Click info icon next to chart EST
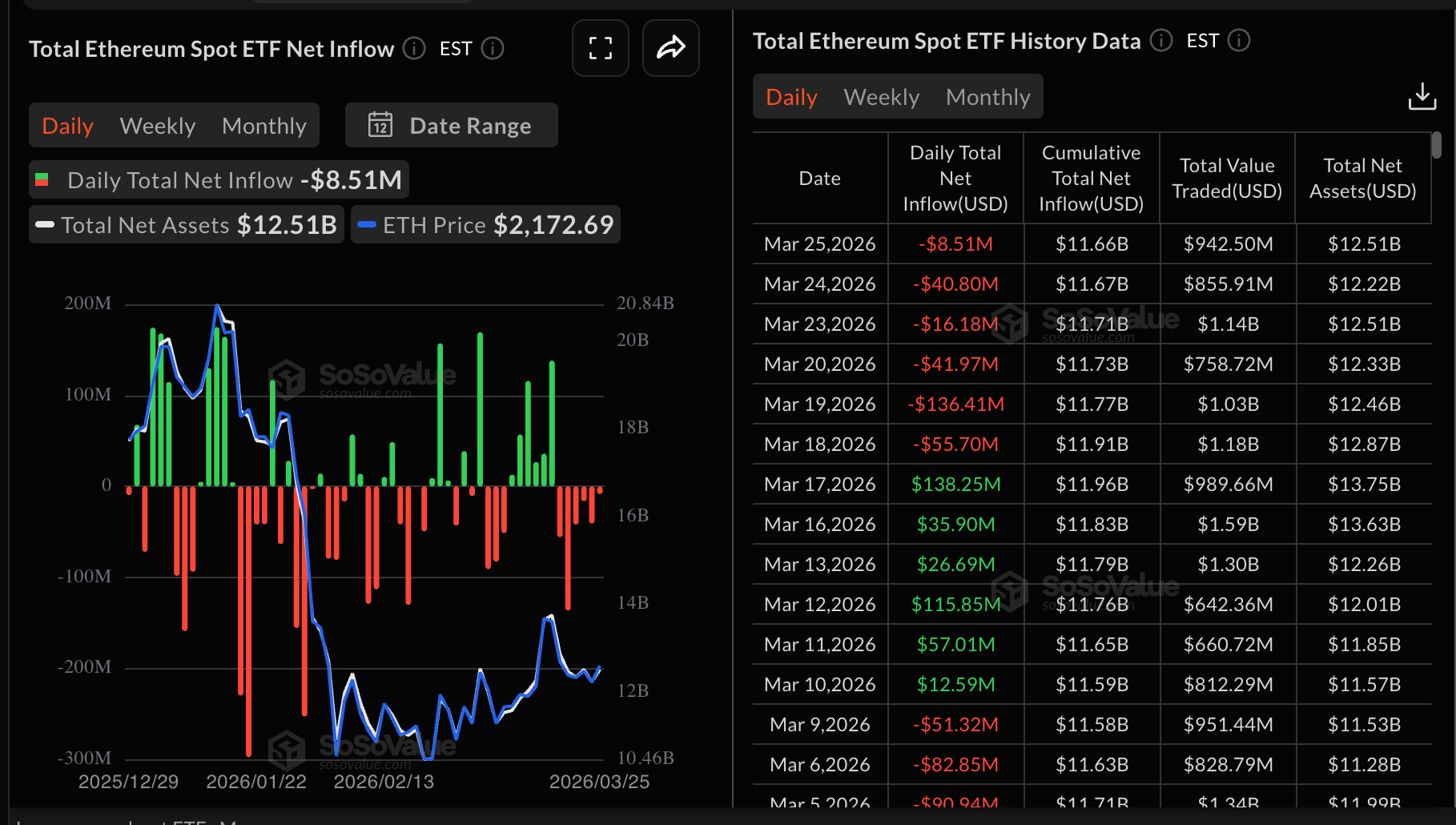Image resolution: width=1456 pixels, height=825 pixels. coord(493,49)
